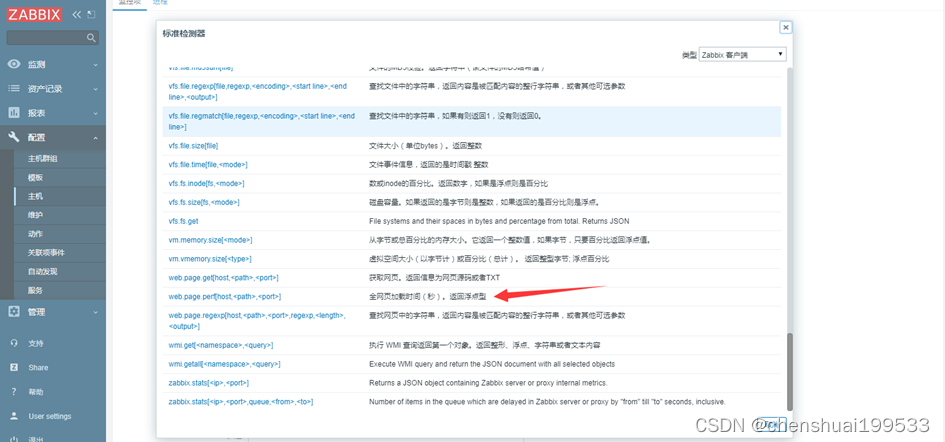Click the description 'Execute WMI query and return the JSON'
Image resolution: width=945 pixels, height=442 pixels.
click(492, 364)
